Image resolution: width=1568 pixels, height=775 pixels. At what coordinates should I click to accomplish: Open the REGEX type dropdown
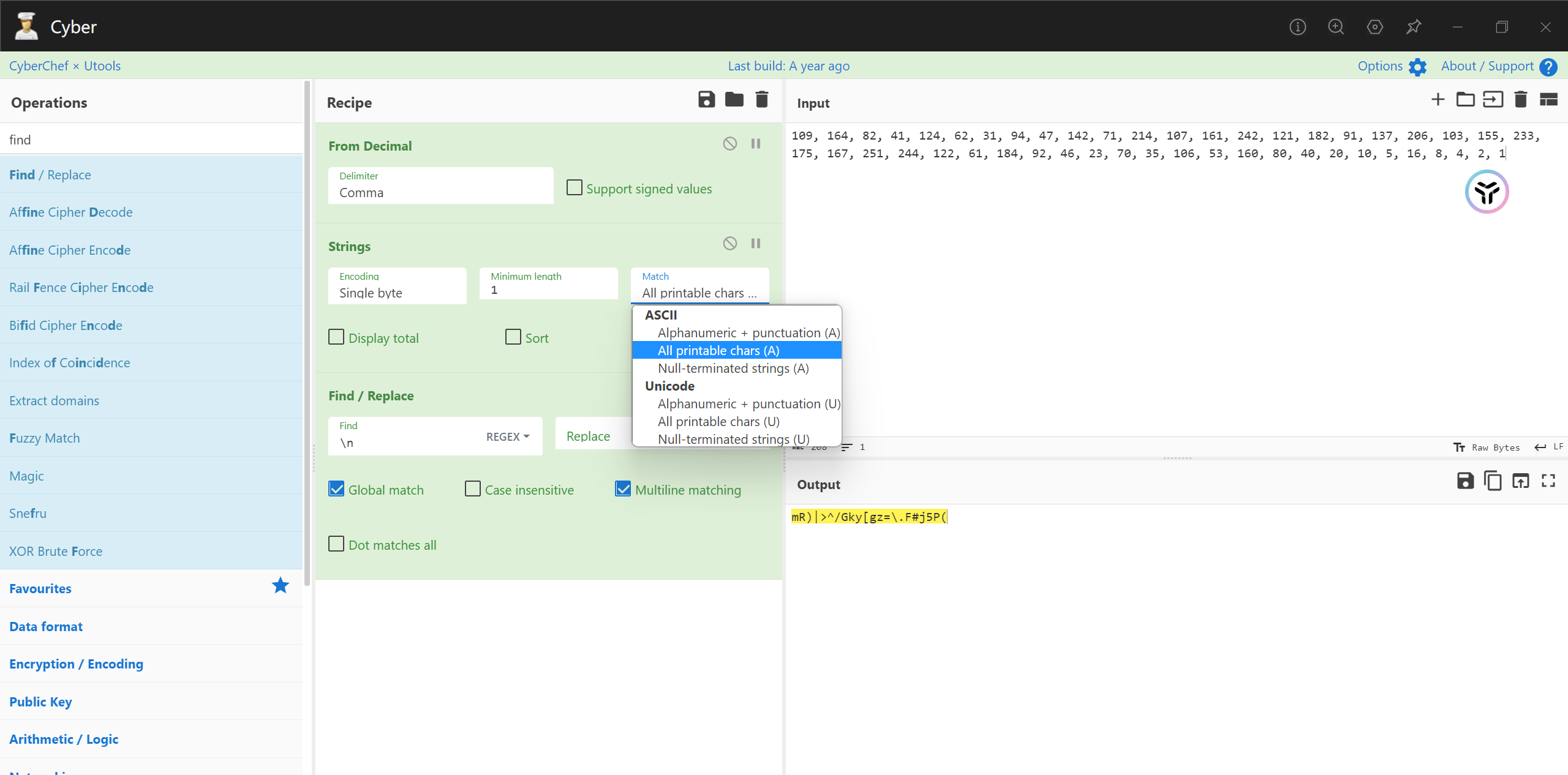(508, 436)
